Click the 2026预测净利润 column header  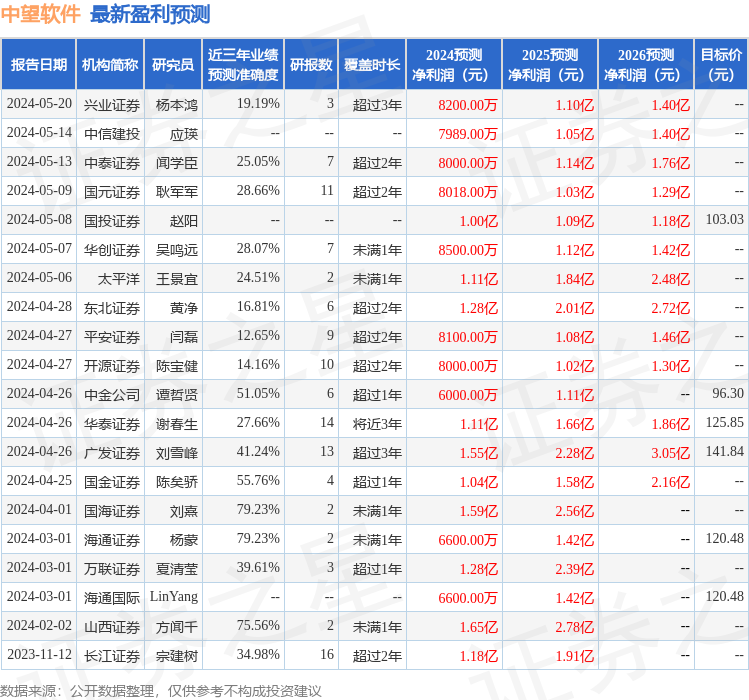pyautogui.click(x=646, y=65)
